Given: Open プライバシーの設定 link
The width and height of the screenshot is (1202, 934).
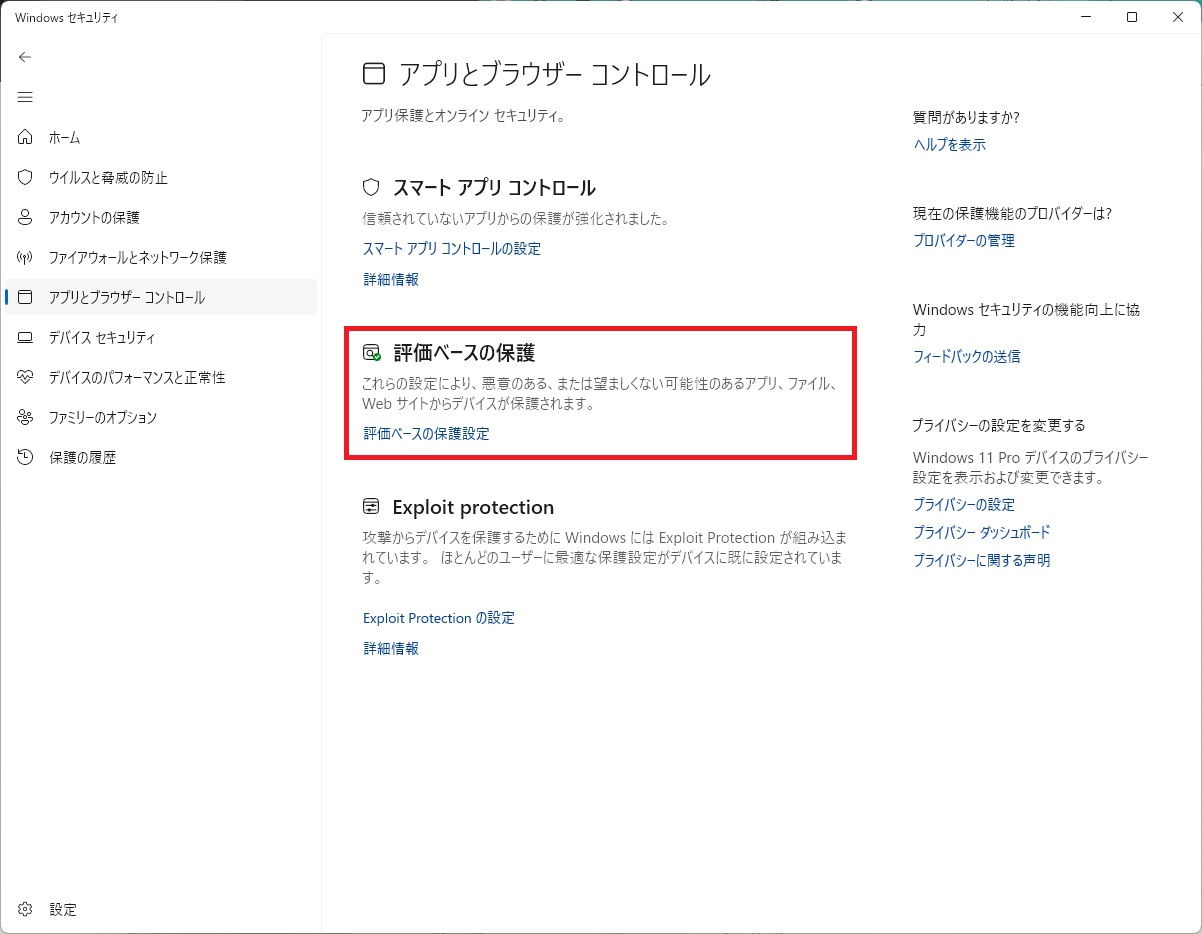Looking at the screenshot, I should click(x=964, y=504).
